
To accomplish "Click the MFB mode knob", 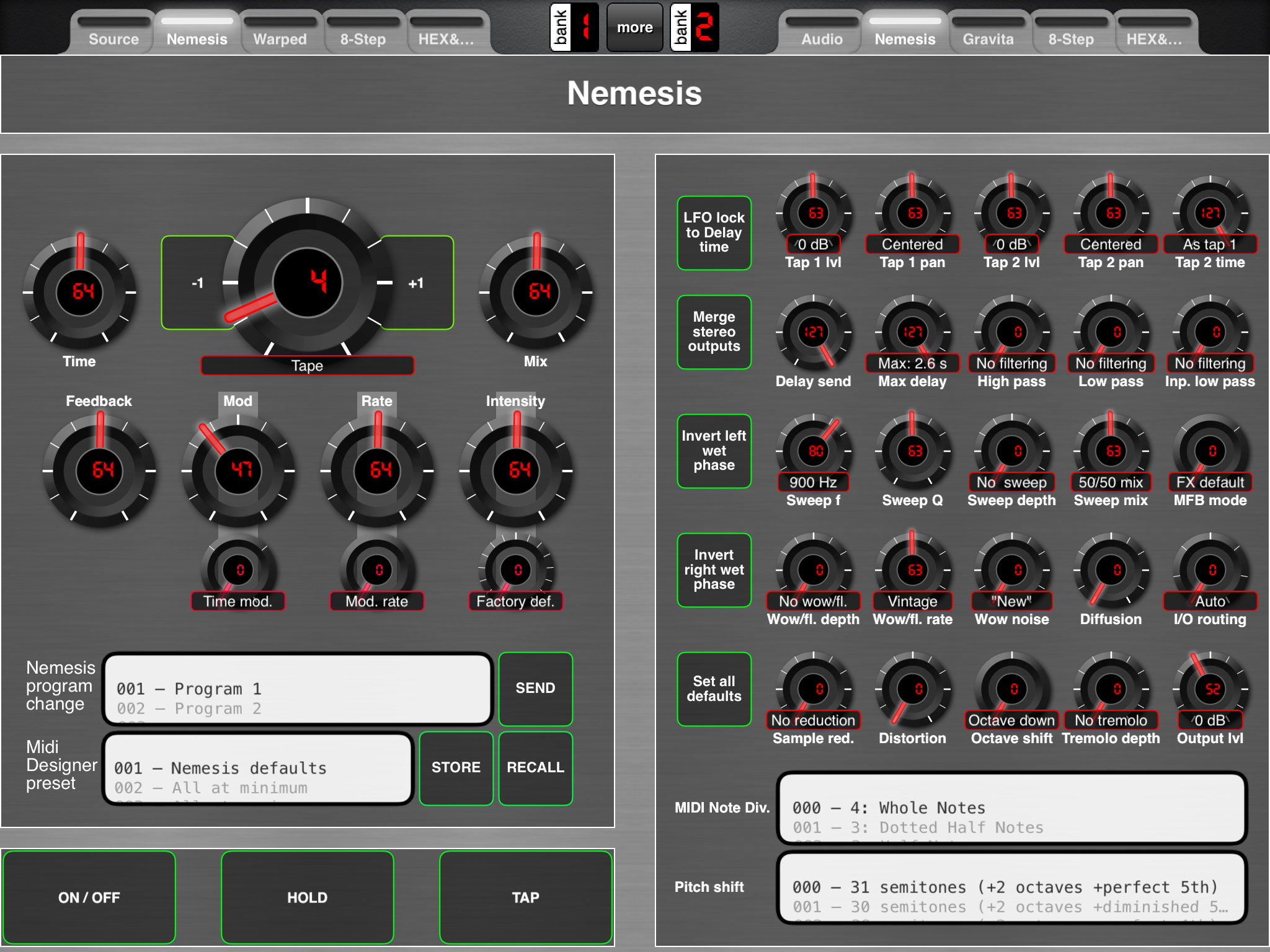I will click(x=1210, y=451).
